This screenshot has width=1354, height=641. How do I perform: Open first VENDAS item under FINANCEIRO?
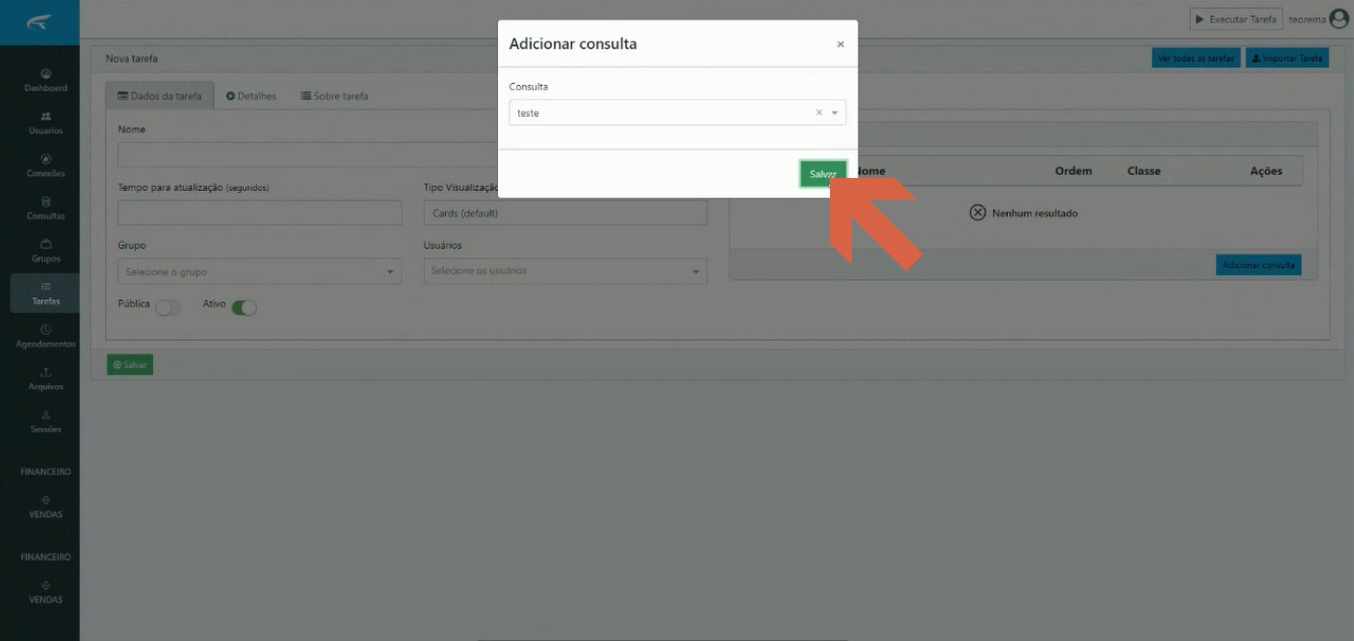point(45,507)
